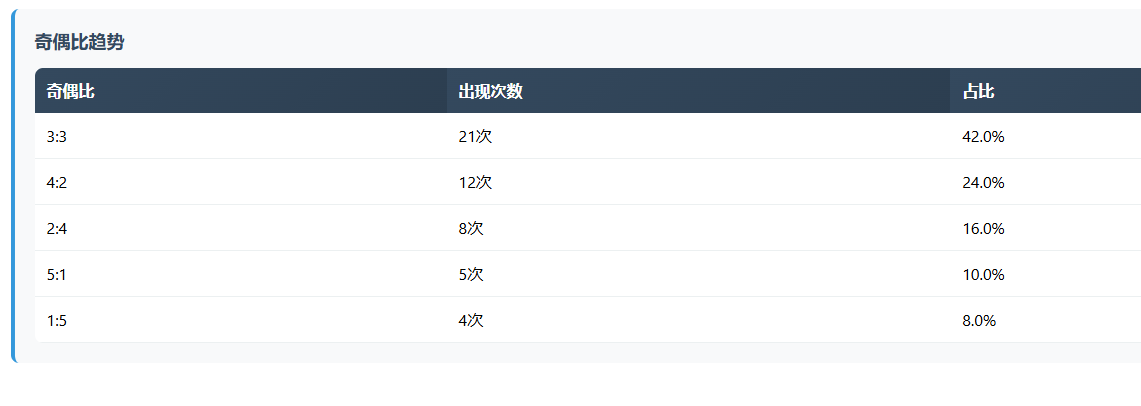Select the 16.0% percentage cell
Image resolution: width=1141 pixels, height=406 pixels.
tap(983, 229)
